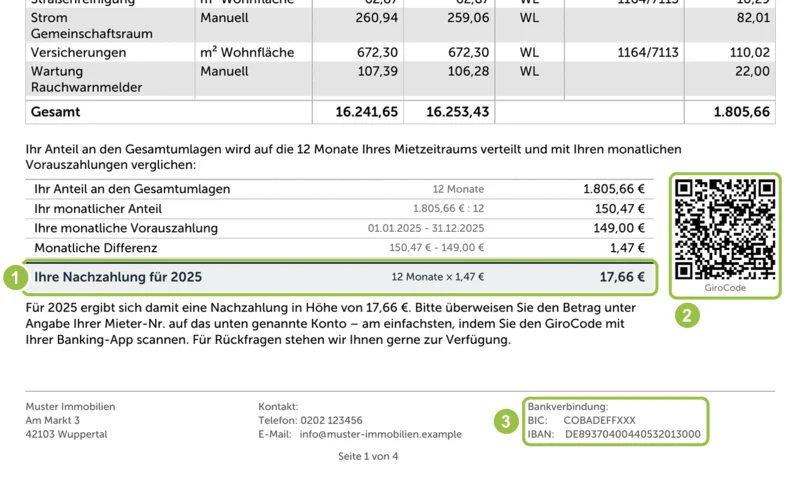
Task: Click bold '17,66 €' in the Nachzahlung row
Action: [x=622, y=277]
